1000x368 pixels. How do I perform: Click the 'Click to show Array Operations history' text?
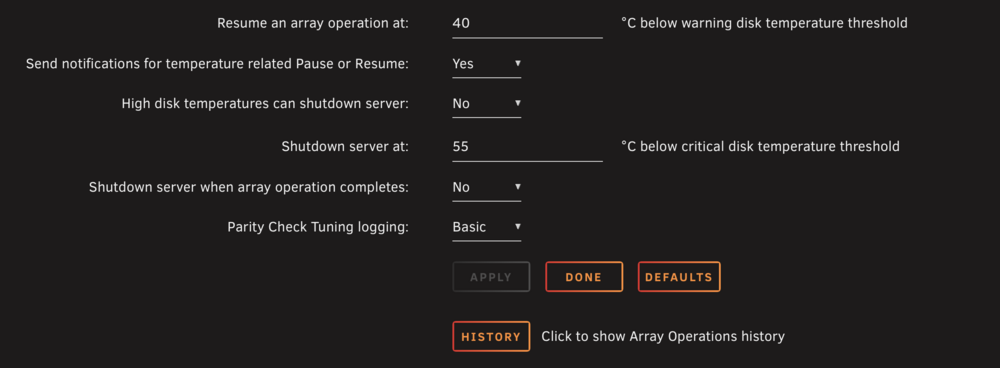click(663, 336)
